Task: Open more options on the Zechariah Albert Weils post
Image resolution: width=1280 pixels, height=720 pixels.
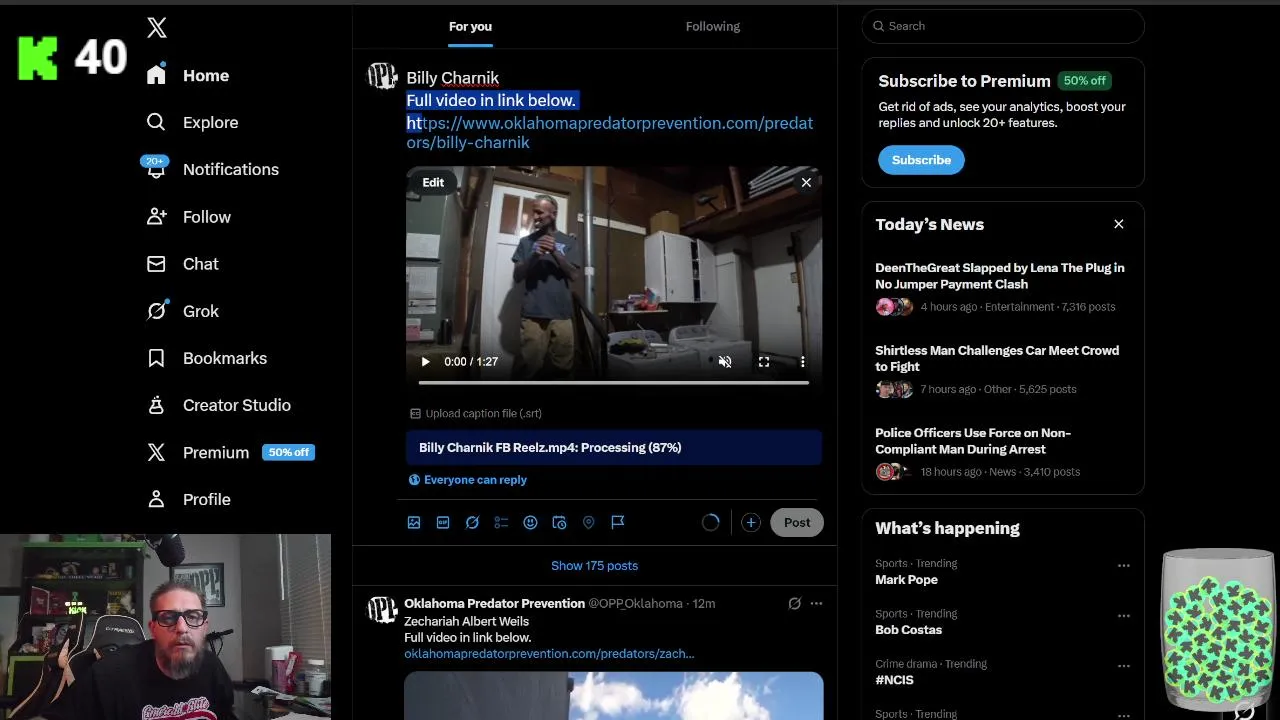Action: point(816,603)
